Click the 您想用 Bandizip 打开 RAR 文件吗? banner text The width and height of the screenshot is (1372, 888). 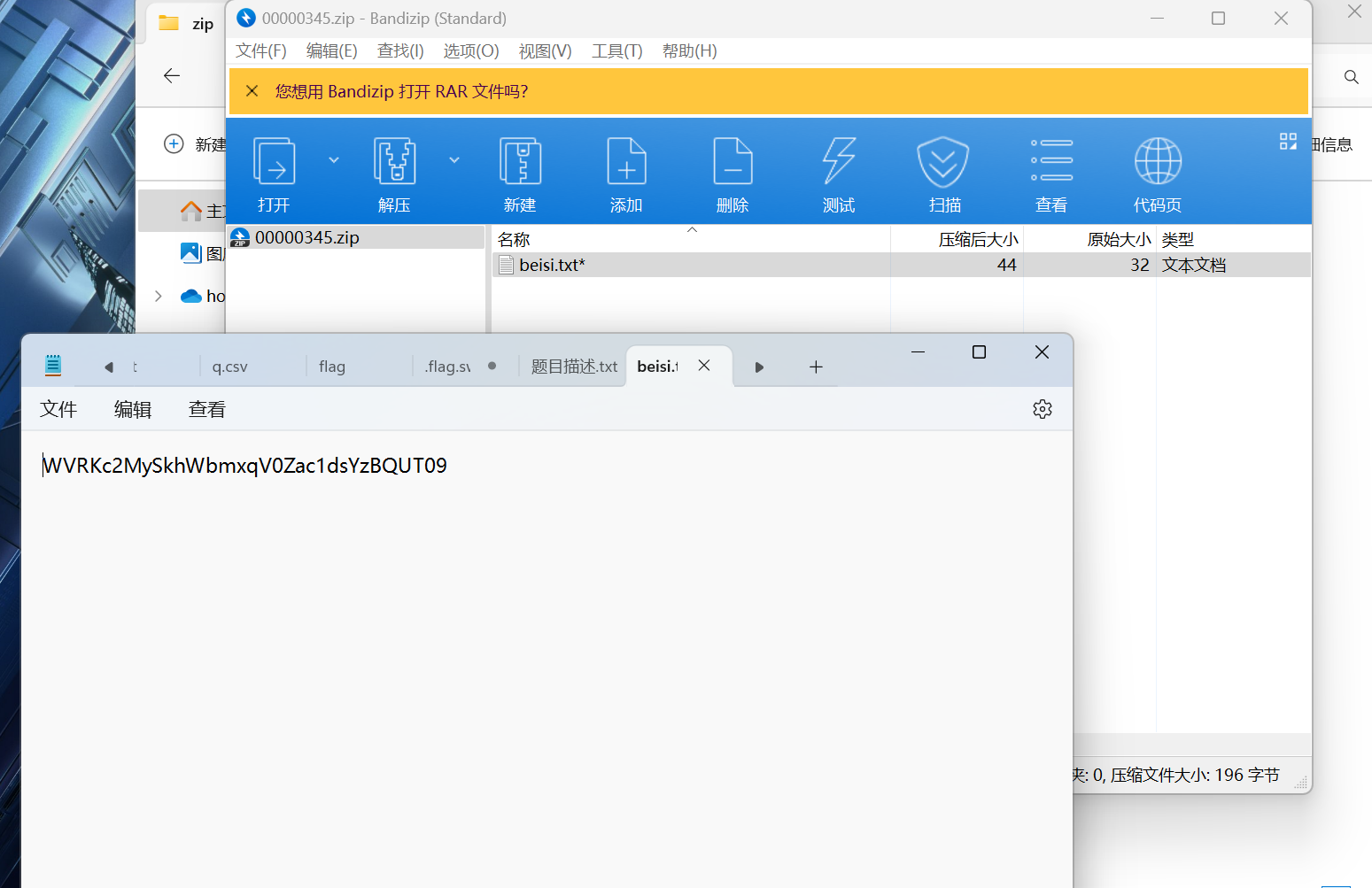(401, 91)
